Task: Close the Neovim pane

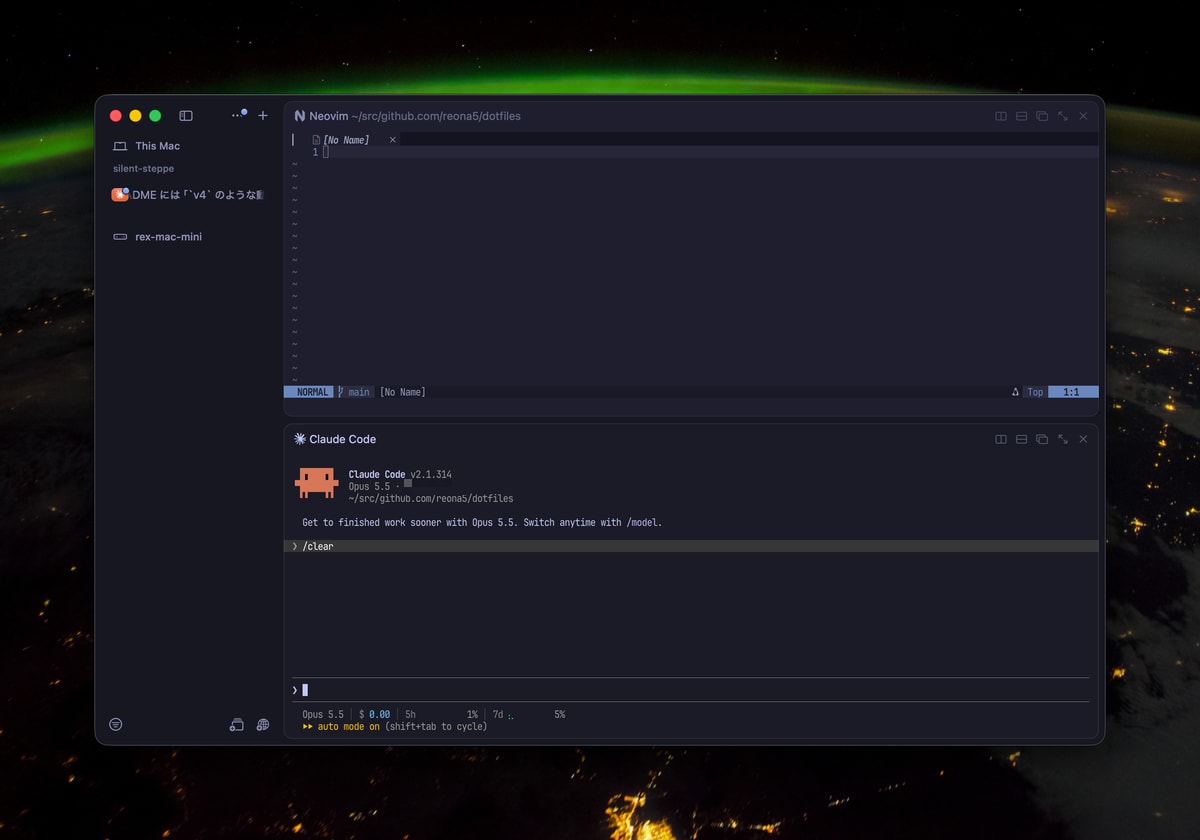Action: [x=1083, y=116]
